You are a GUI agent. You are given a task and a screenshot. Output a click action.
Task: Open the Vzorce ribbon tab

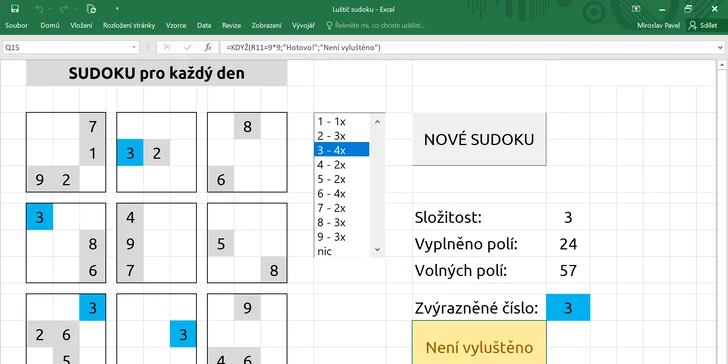coord(176,26)
